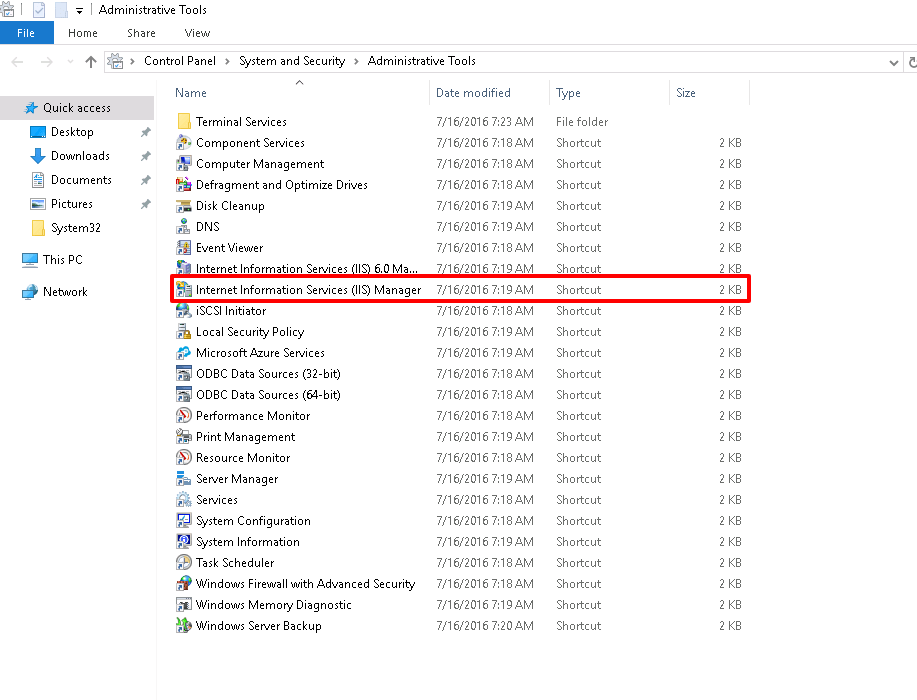Click the New folder quick access icon
Image resolution: width=917 pixels, height=700 pixels.
pyautogui.click(x=61, y=10)
